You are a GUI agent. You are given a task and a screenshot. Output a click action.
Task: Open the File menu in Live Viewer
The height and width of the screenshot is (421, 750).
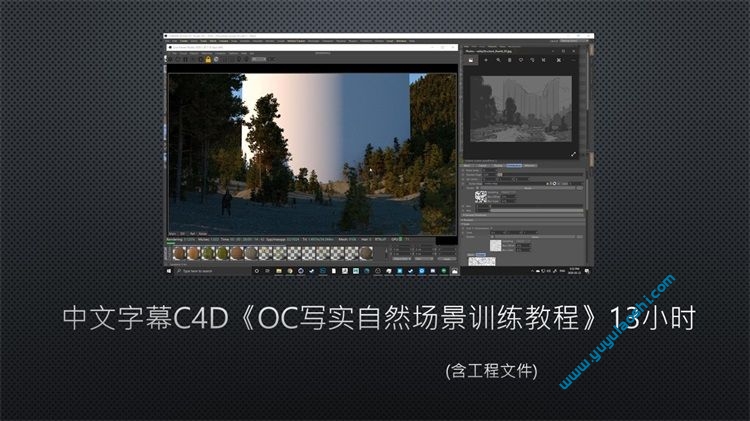click(x=175, y=53)
